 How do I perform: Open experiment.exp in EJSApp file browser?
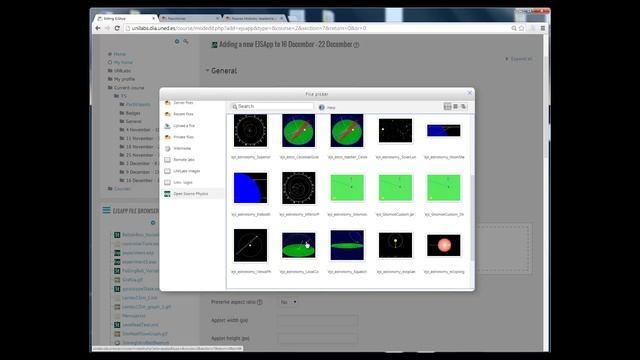pyautogui.click(x=138, y=253)
